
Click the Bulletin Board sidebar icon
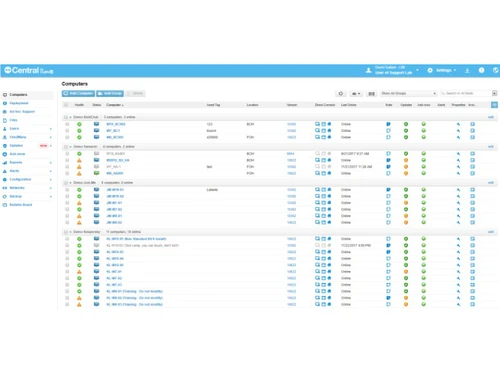tap(5, 205)
